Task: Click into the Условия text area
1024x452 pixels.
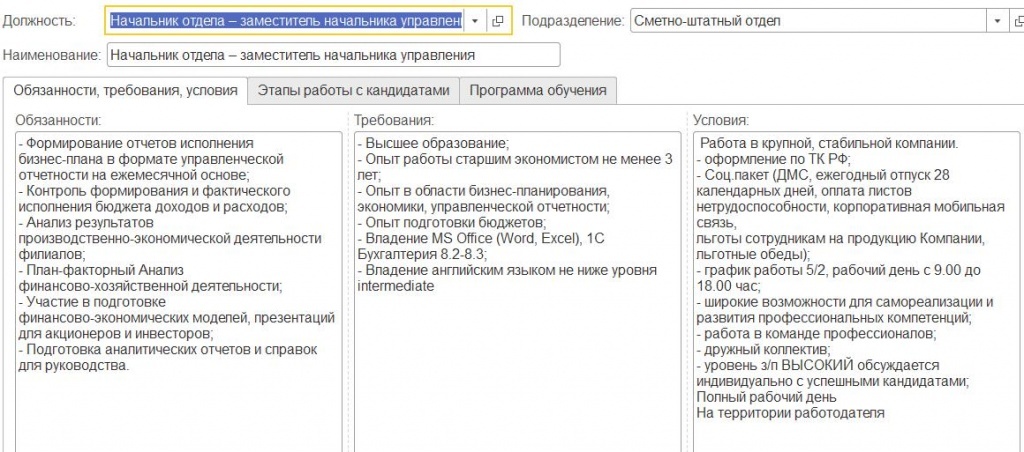Action: pyautogui.click(x=855, y=435)
